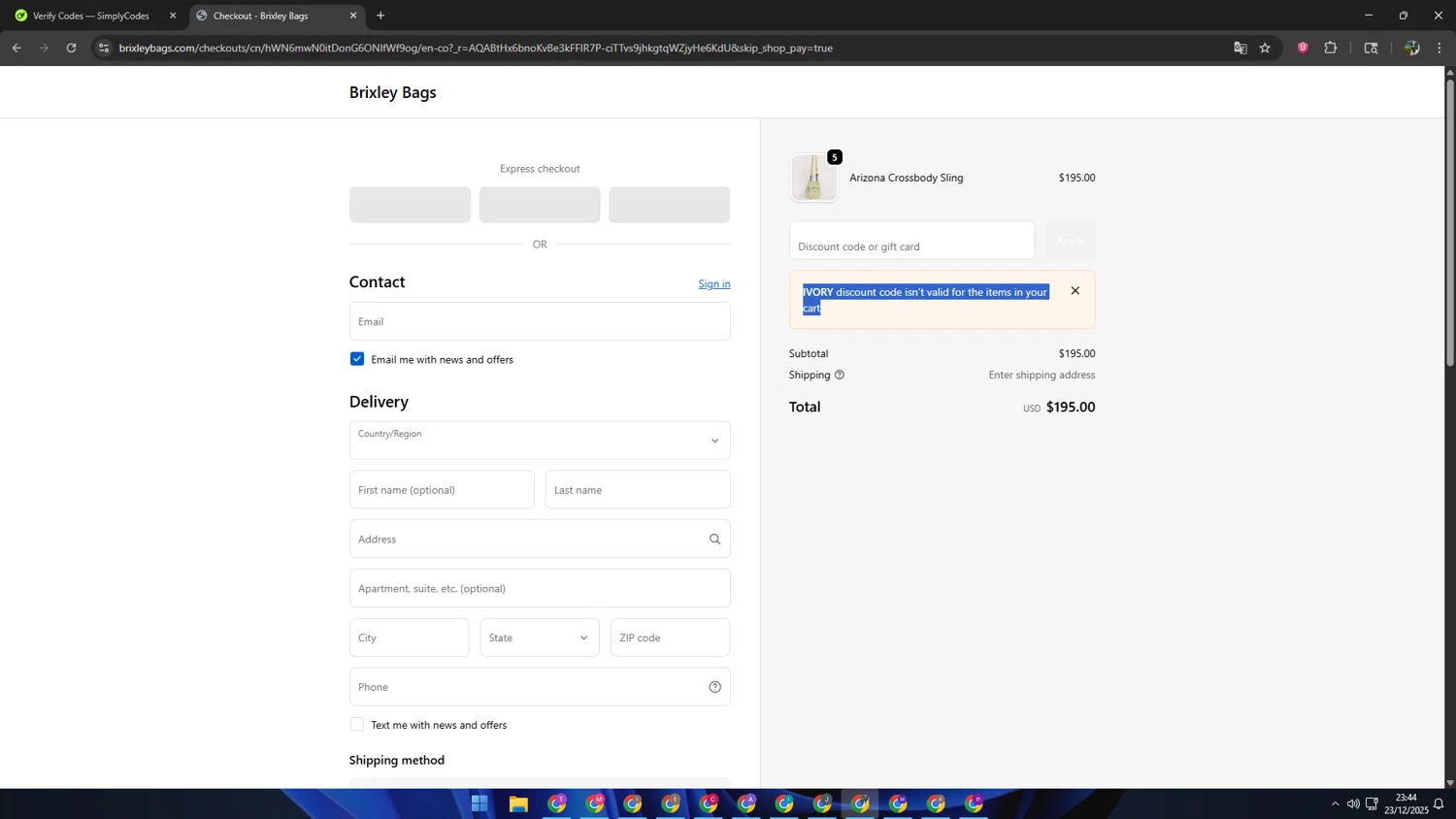Focus the Email input field
Viewport: 1456px width, 819px height.
540,321
